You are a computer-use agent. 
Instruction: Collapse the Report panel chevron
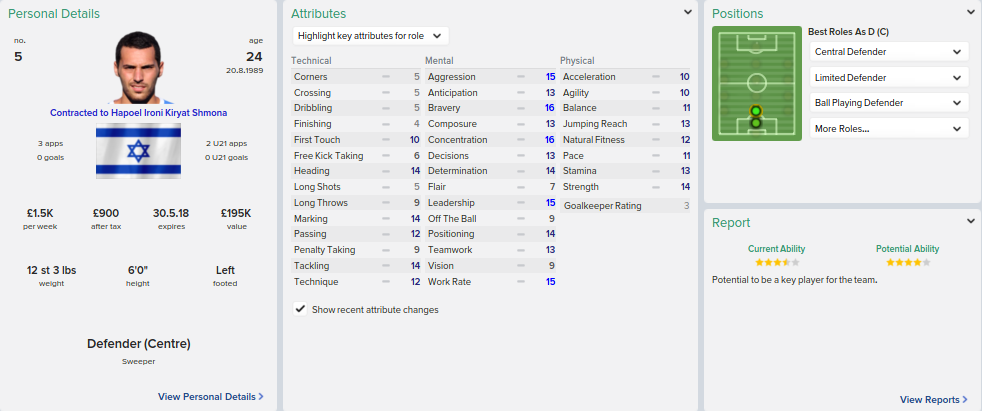click(971, 222)
